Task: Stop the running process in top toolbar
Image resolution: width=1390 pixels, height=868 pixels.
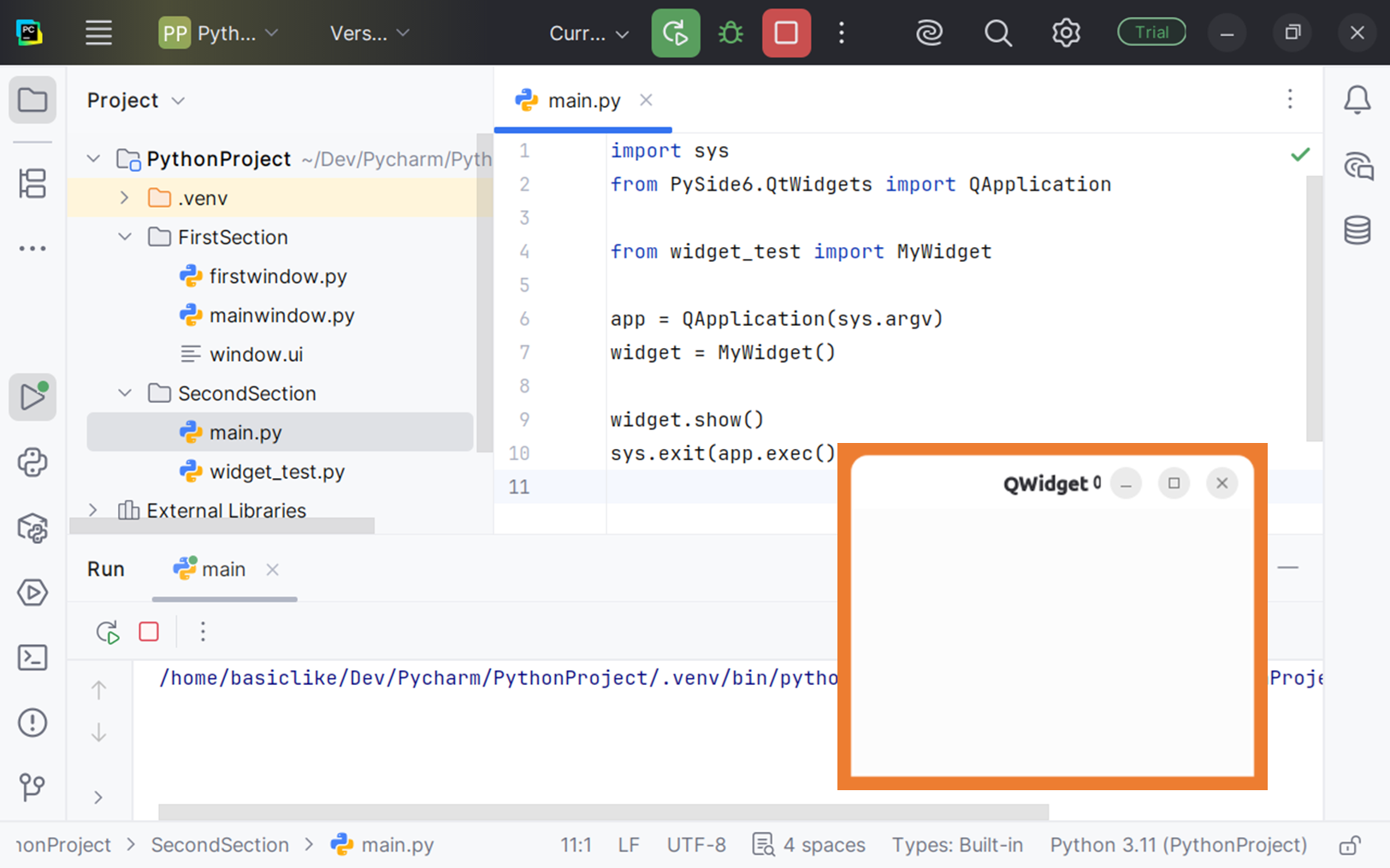Action: click(x=786, y=33)
